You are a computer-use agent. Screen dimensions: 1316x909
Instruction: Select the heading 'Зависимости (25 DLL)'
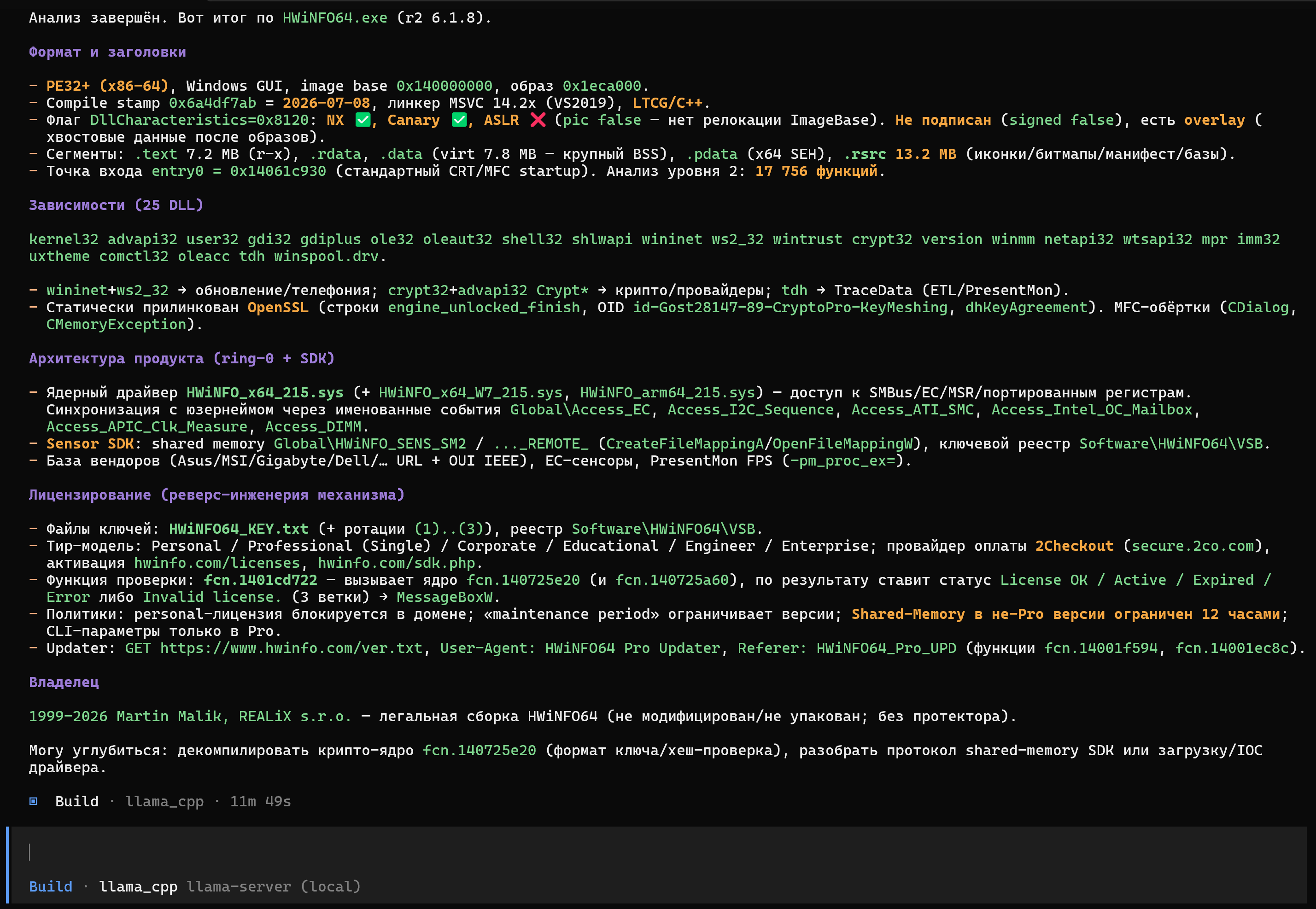click(116, 205)
